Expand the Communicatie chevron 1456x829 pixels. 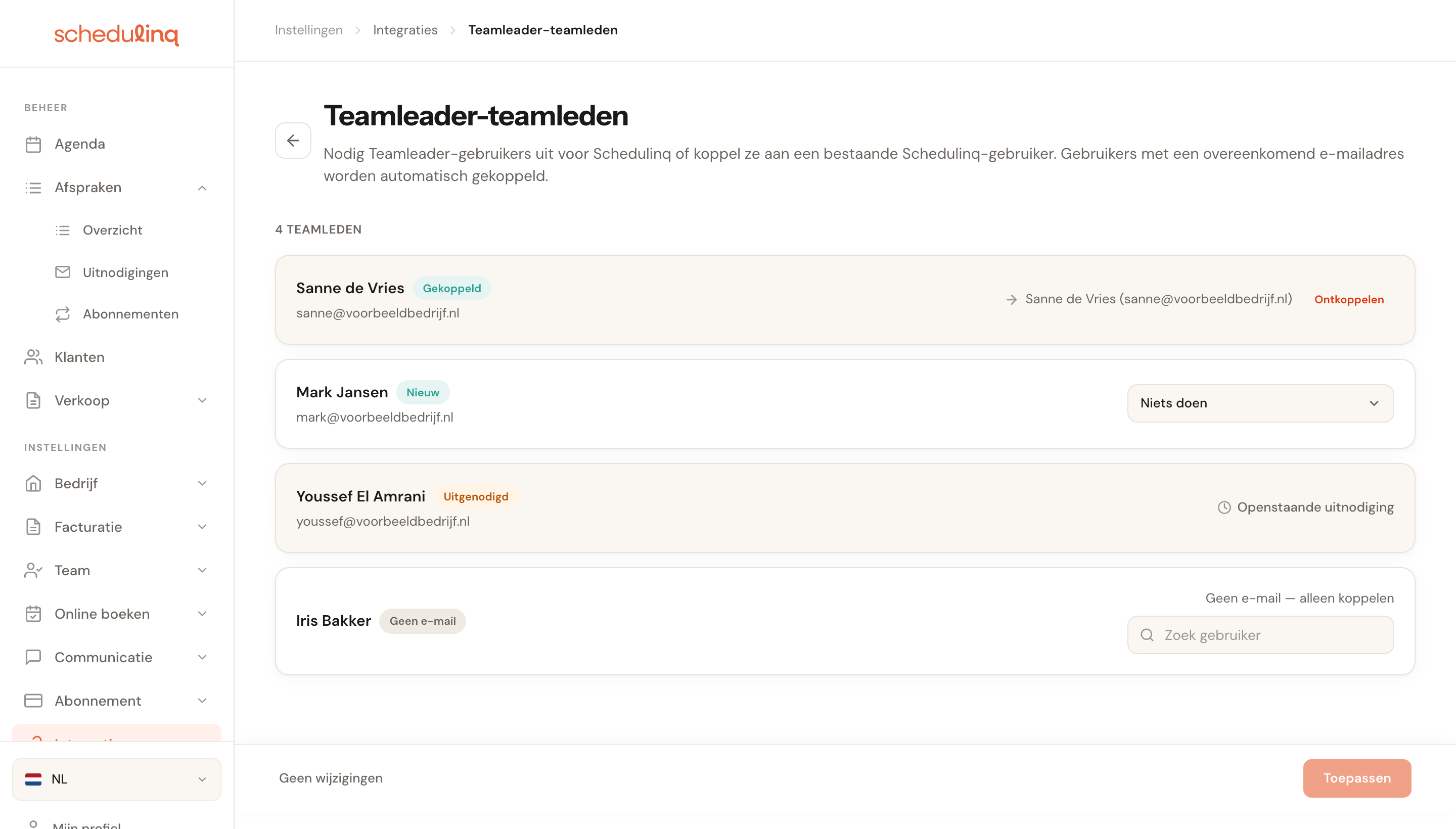tap(202, 657)
